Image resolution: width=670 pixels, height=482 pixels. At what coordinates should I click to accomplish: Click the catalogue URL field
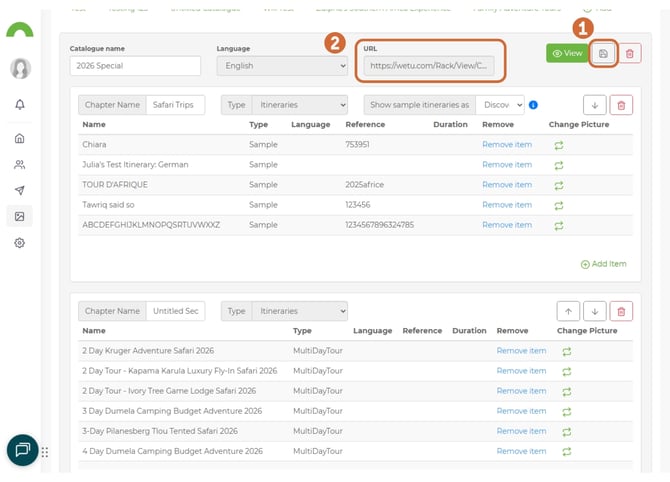(x=429, y=66)
